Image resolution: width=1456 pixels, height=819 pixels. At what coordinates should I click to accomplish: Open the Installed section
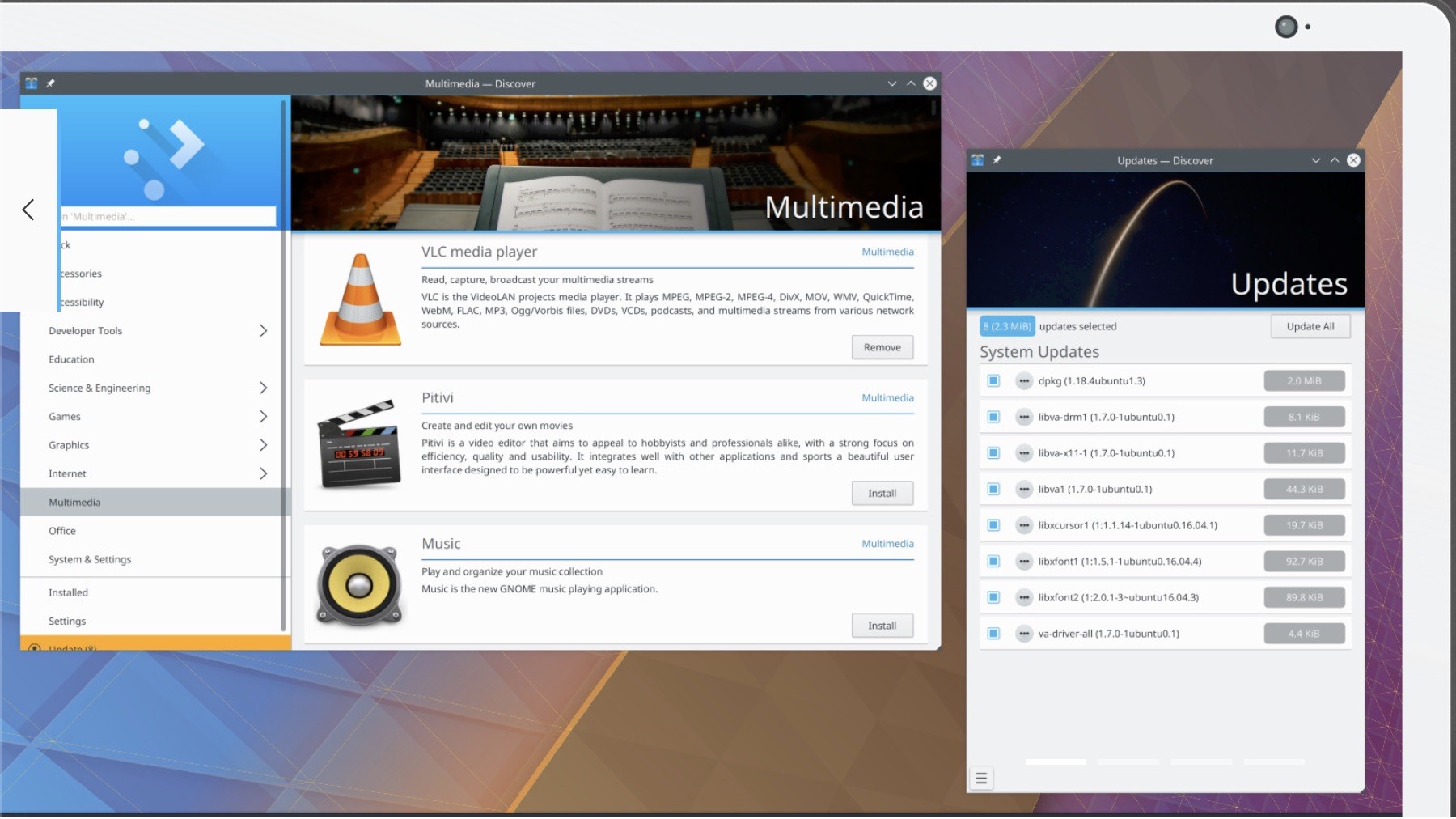point(67,592)
